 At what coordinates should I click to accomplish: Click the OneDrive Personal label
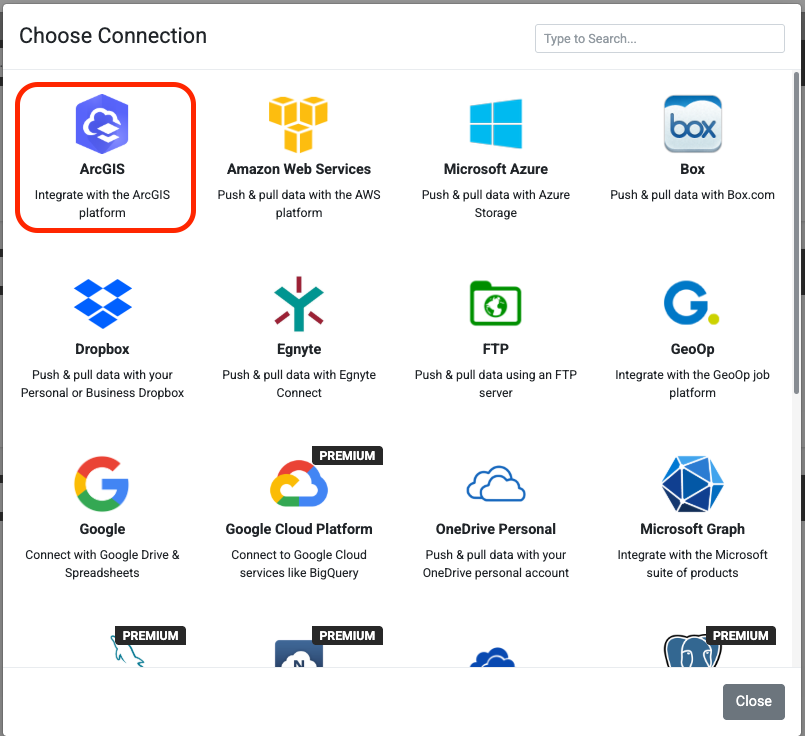coord(495,529)
